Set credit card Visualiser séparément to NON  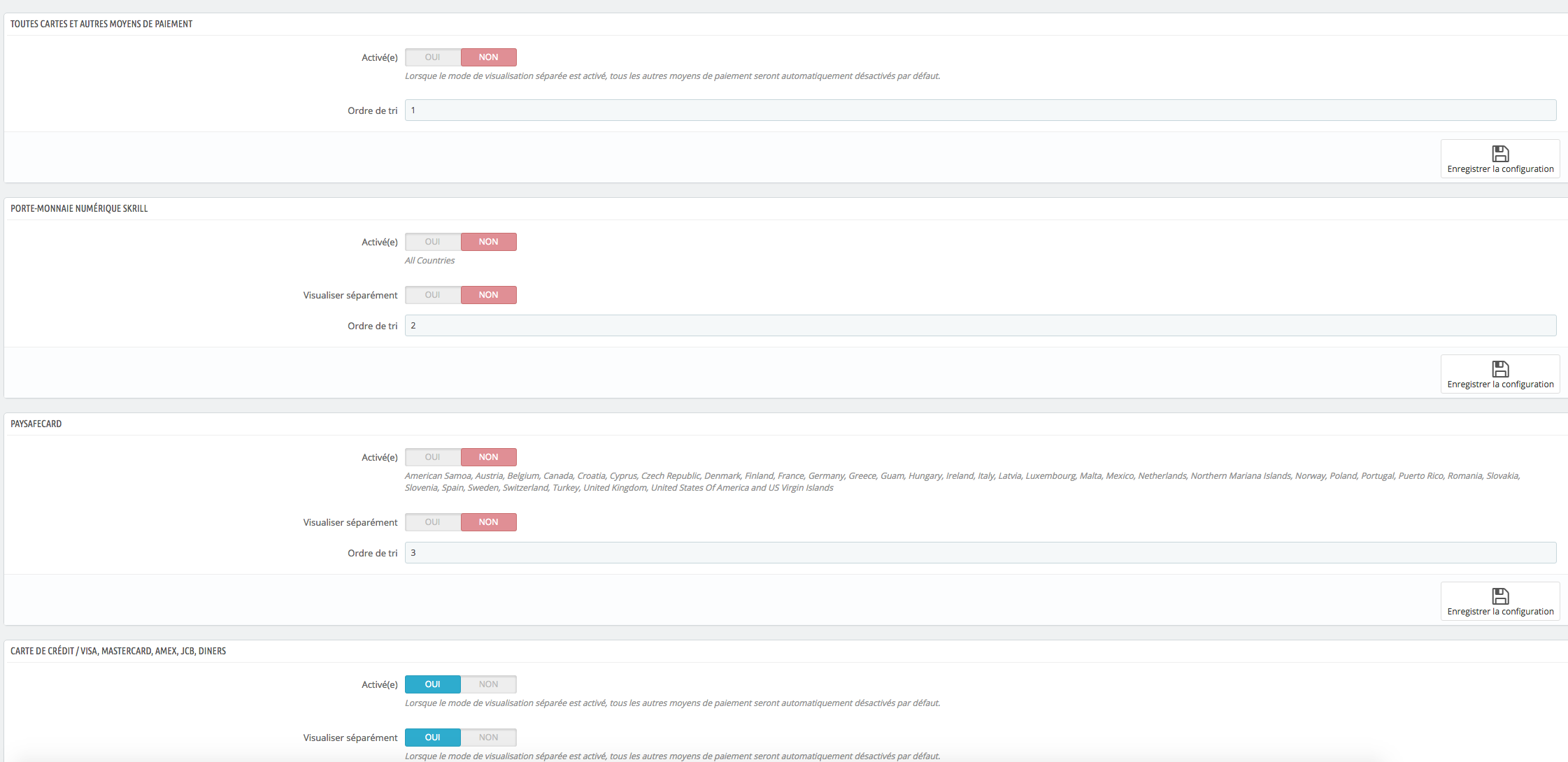pyautogui.click(x=488, y=738)
